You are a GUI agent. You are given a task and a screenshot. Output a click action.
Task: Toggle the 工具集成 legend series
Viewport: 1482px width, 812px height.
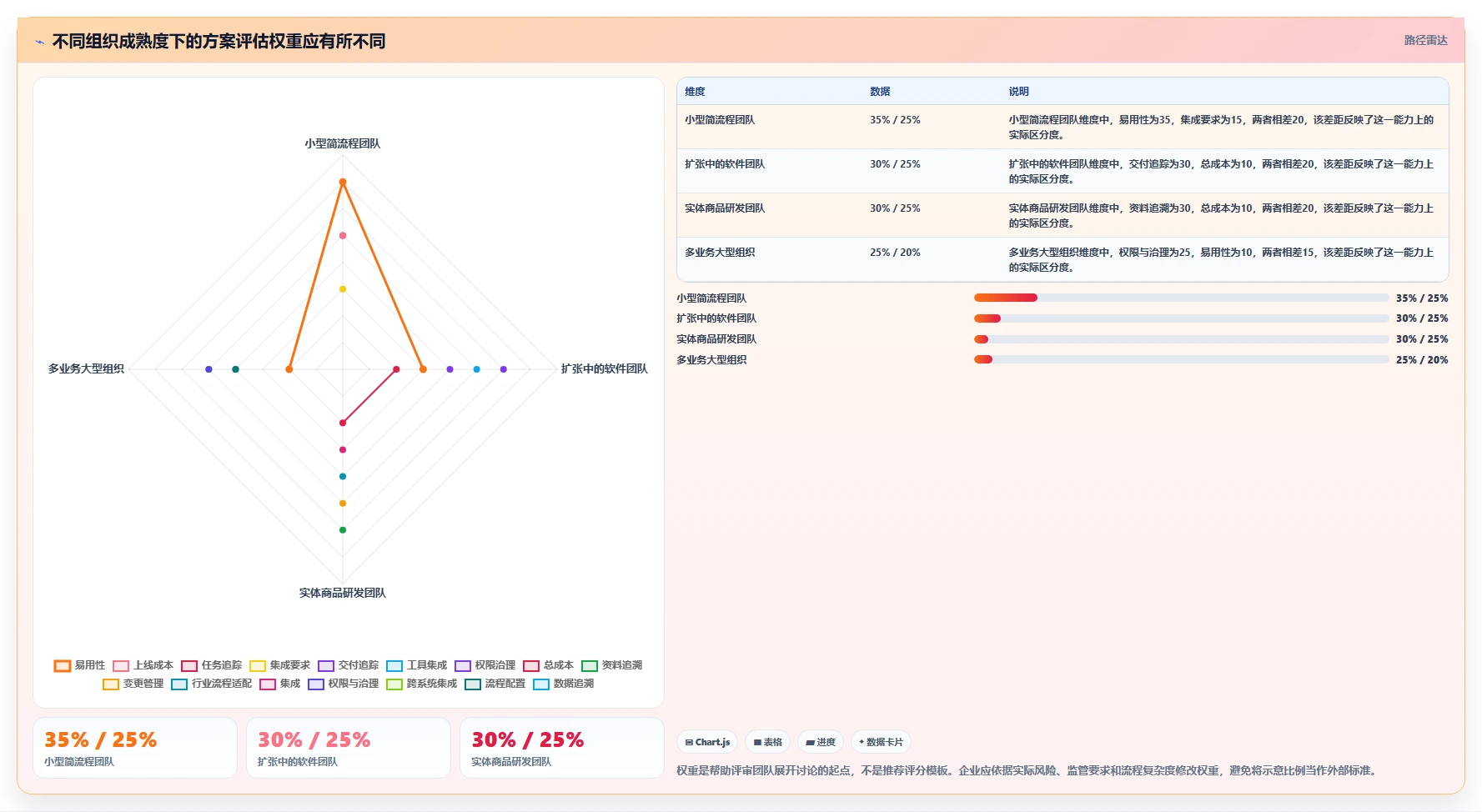[x=417, y=665]
